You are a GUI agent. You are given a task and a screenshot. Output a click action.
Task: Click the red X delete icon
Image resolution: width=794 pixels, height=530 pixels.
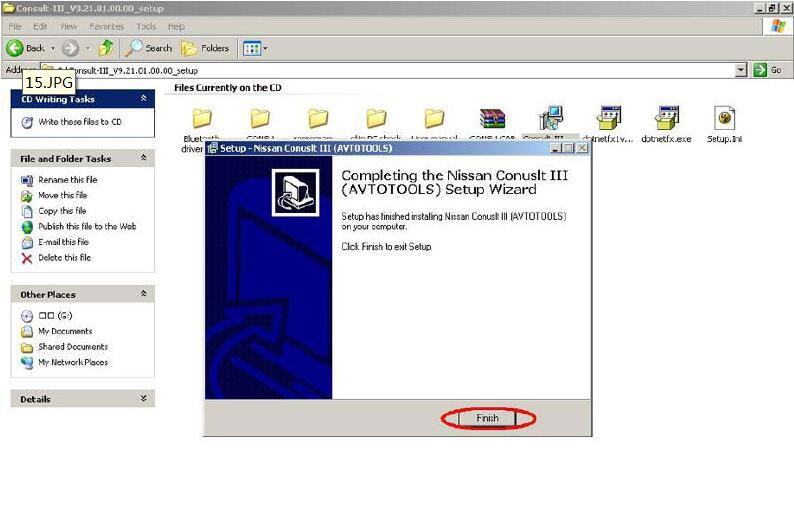(27, 258)
